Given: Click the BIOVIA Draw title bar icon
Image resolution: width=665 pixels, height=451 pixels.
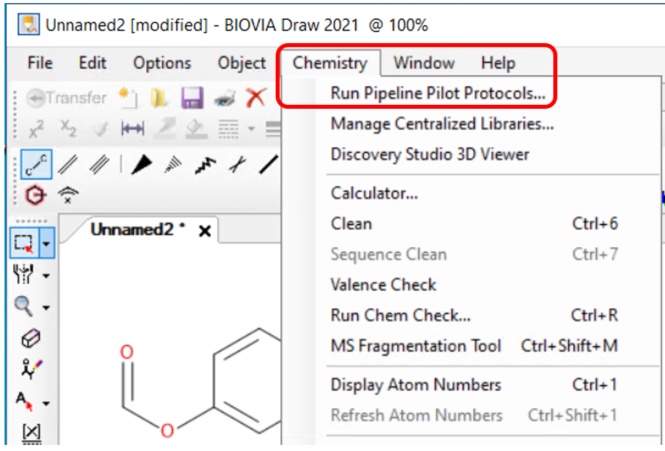Looking at the screenshot, I should (x=29, y=24).
